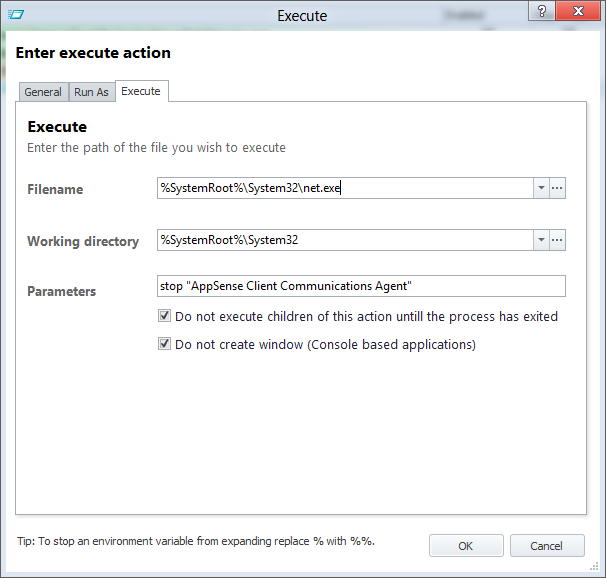Click the Execute title bar text
This screenshot has height=578, width=606.
pyautogui.click(x=302, y=16)
